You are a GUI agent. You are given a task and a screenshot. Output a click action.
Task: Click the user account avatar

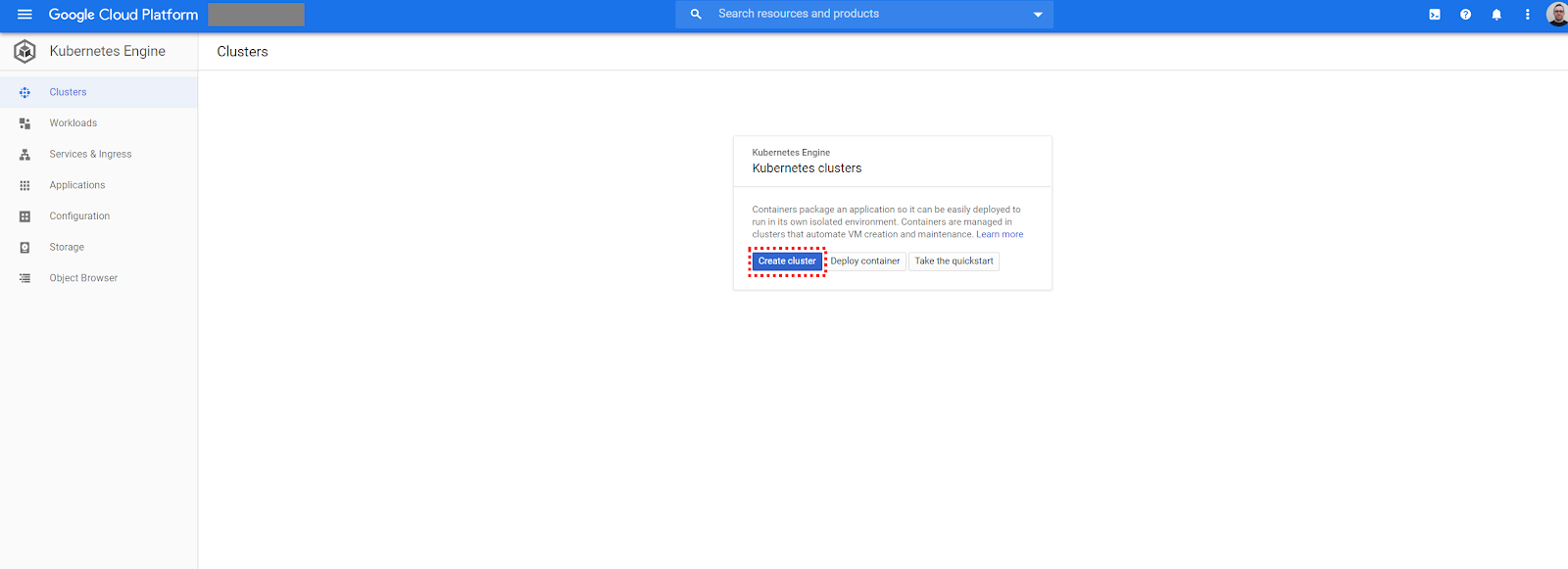point(1557,14)
